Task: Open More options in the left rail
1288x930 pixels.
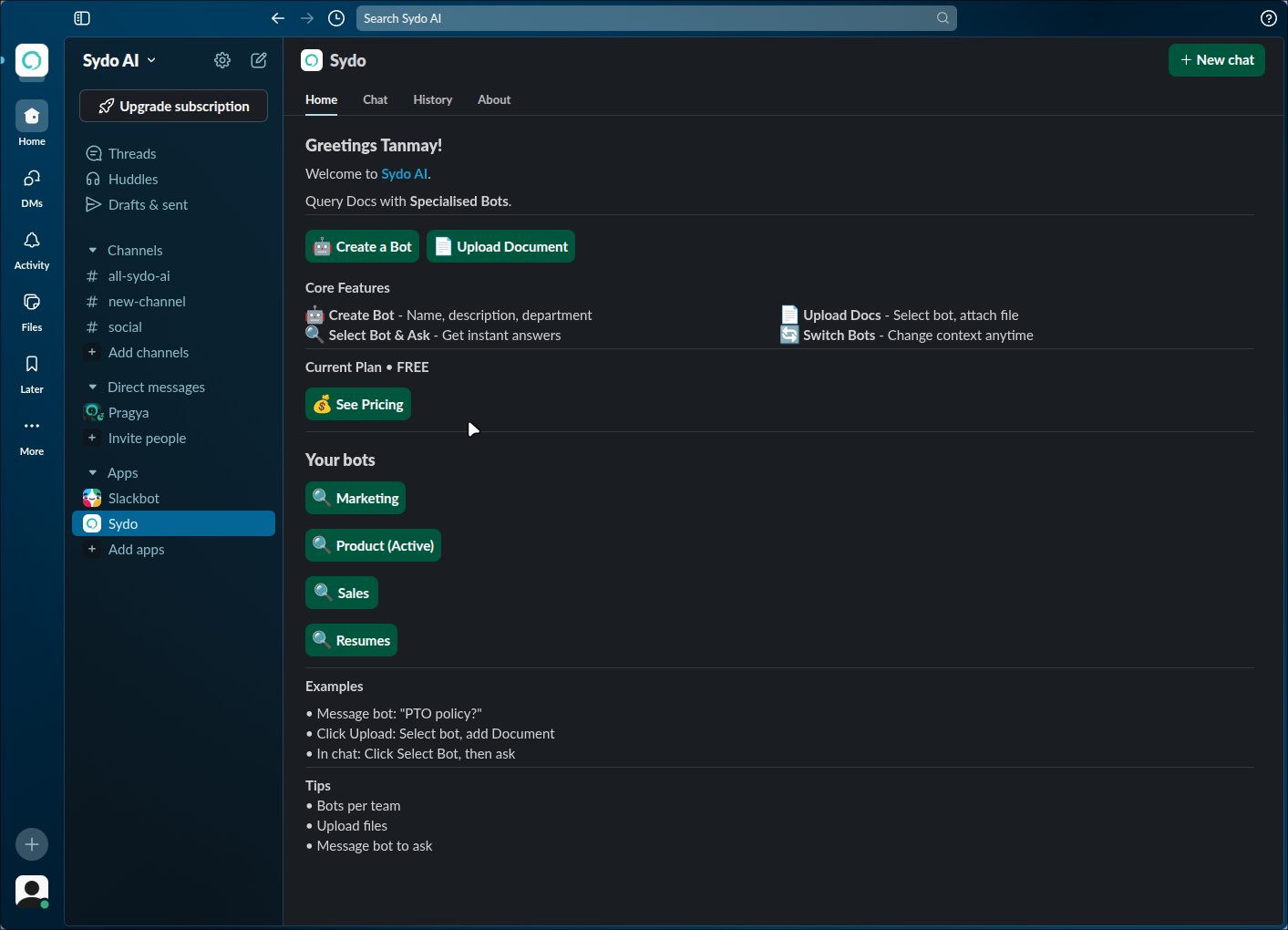Action: (x=32, y=435)
